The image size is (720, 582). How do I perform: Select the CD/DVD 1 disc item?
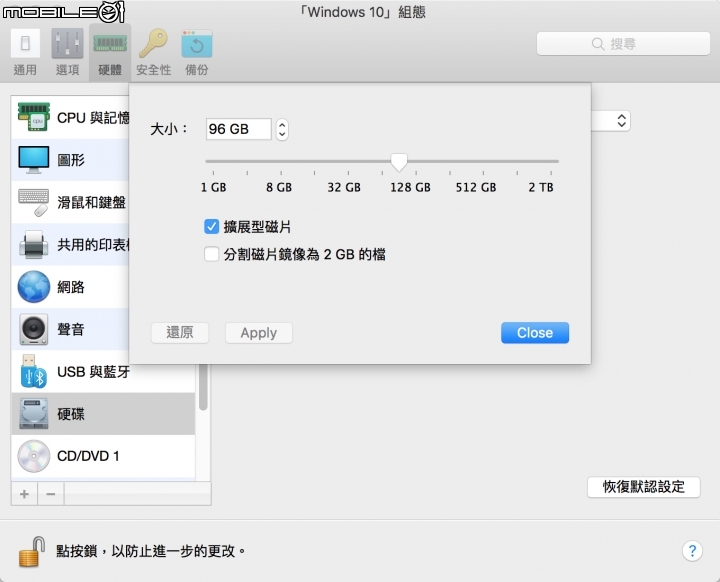tap(103, 456)
